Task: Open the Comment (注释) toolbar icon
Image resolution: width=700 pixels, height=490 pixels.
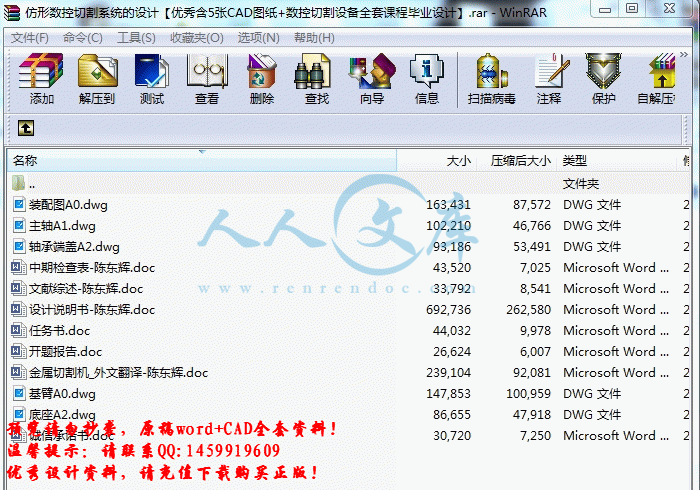Action: click(x=552, y=71)
